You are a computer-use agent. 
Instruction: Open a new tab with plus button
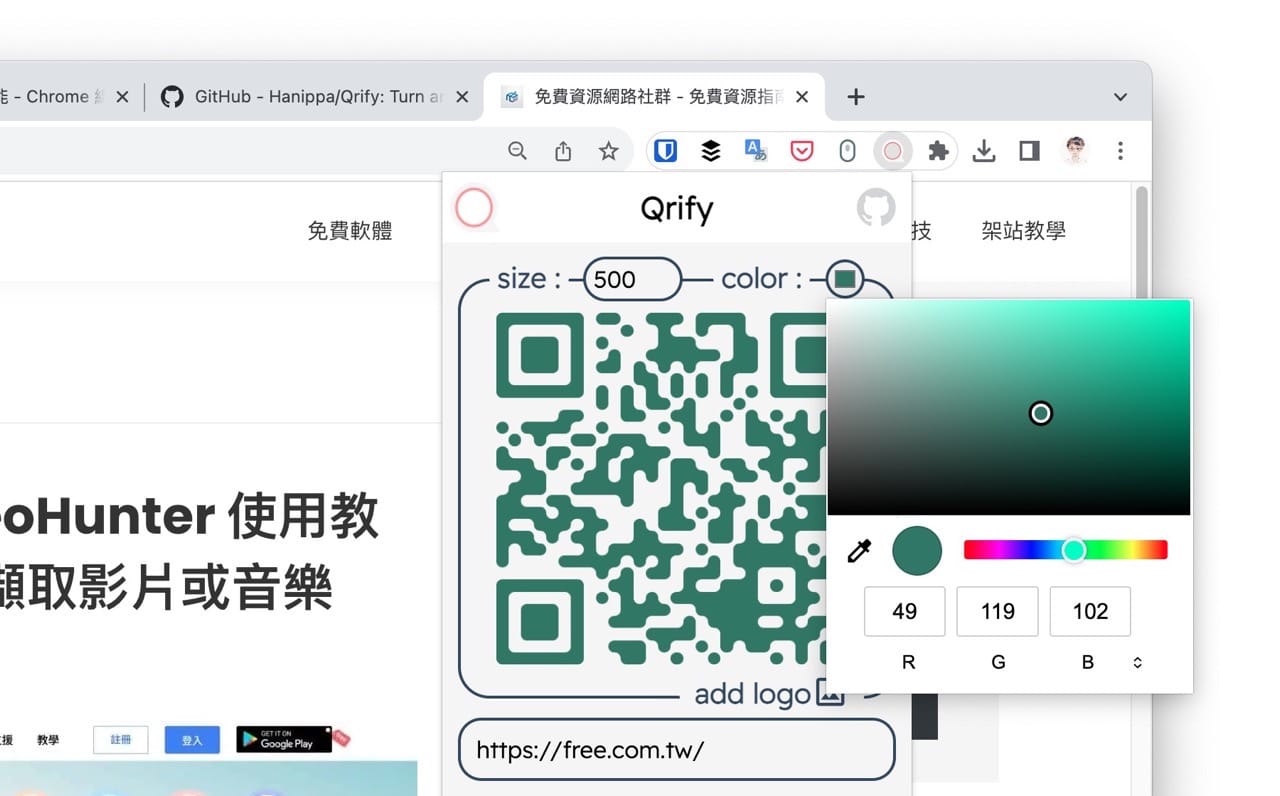click(x=856, y=97)
